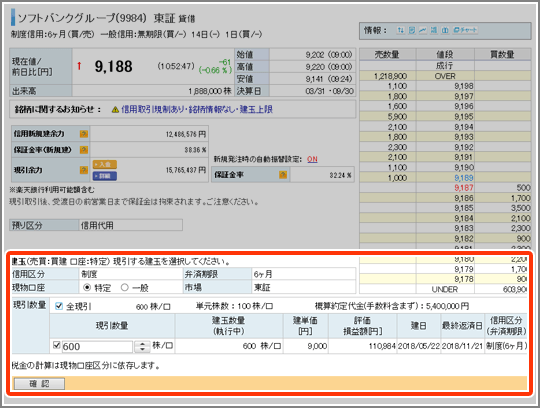Click the 弁済期限 value 6ヶ月

coord(263,274)
